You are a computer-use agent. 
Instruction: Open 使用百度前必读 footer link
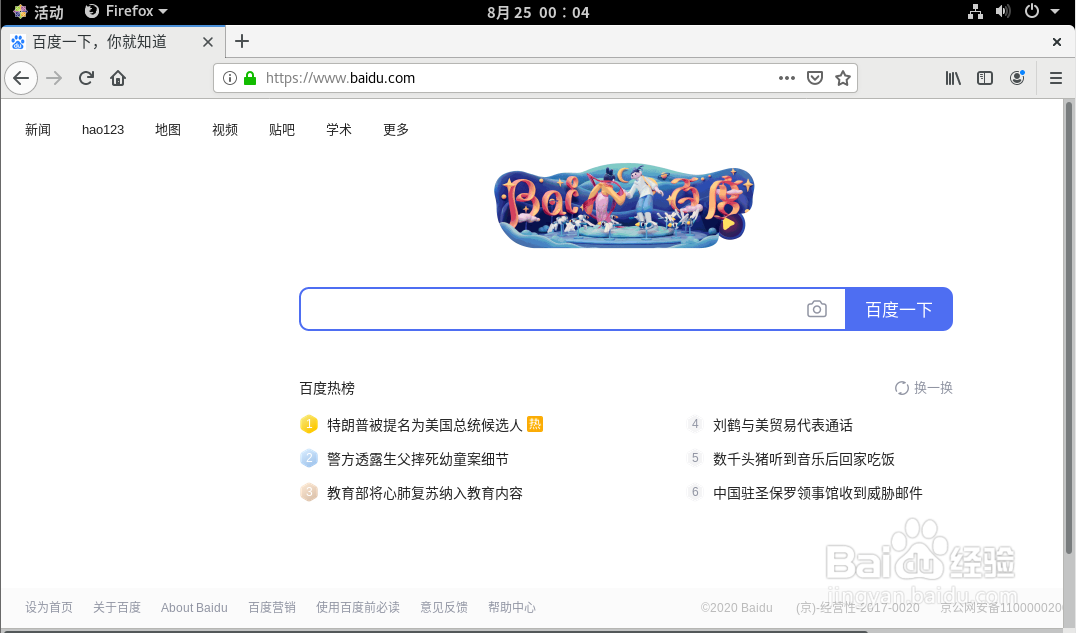[x=358, y=608]
